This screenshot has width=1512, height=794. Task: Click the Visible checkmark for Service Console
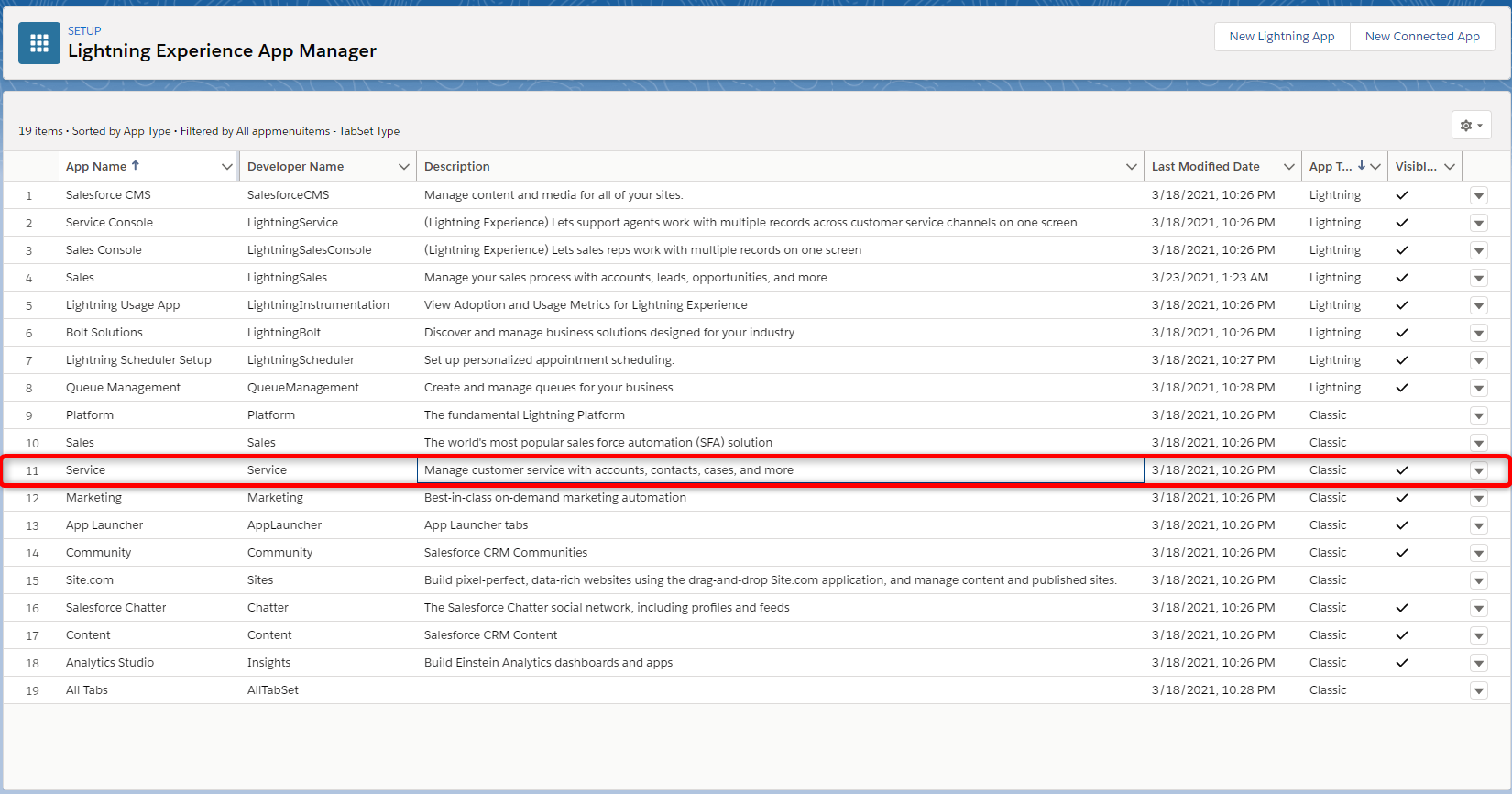pos(1402,223)
